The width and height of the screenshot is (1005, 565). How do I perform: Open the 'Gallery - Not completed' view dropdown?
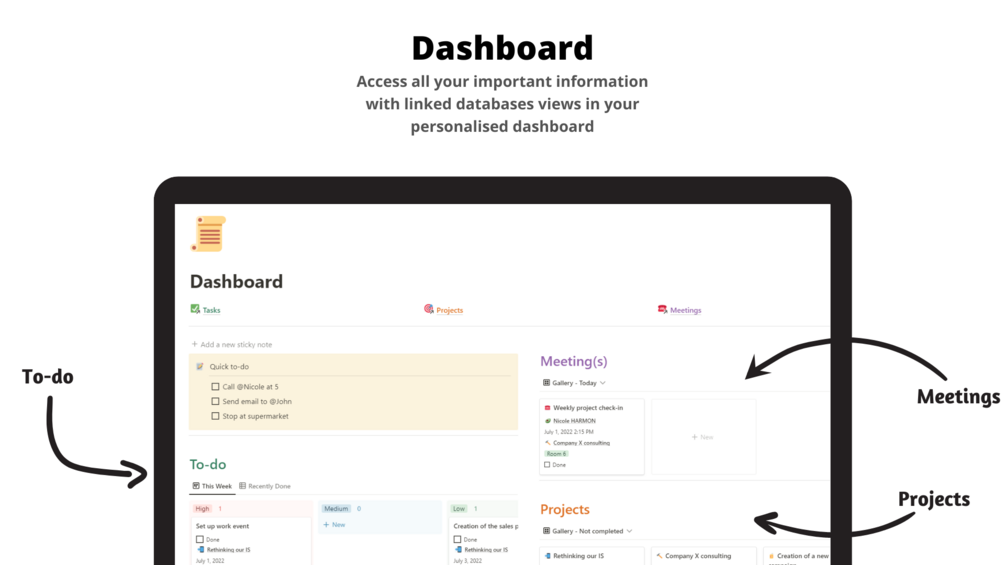point(629,531)
